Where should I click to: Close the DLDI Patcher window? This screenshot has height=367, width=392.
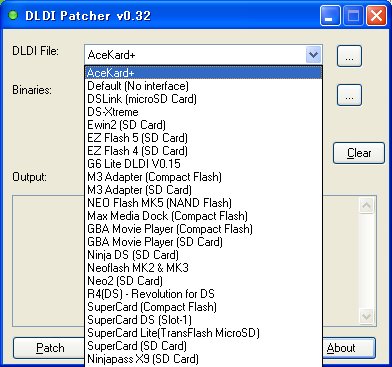[376, 16]
